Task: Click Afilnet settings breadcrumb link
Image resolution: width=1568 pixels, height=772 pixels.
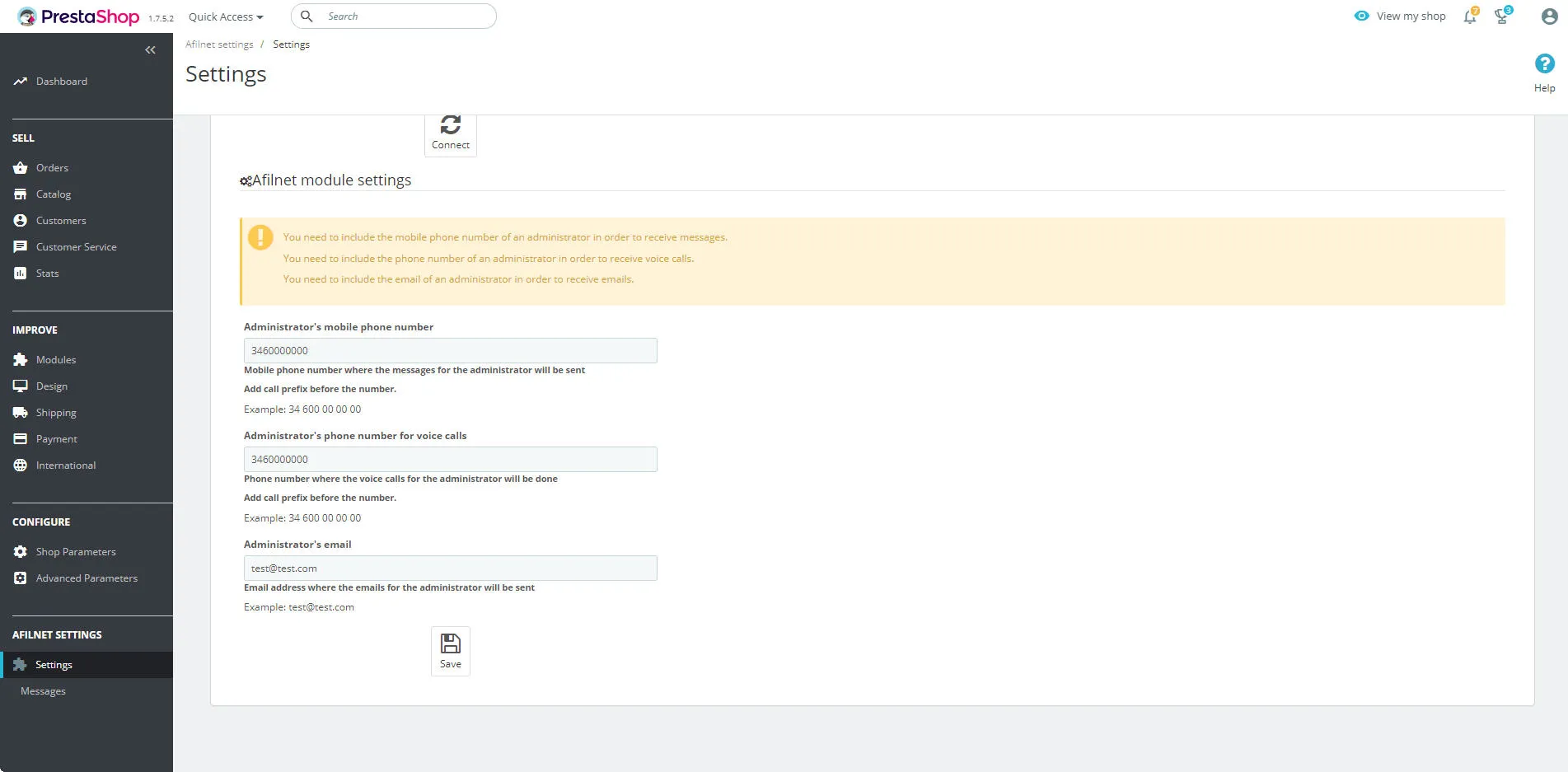Action: (x=219, y=44)
